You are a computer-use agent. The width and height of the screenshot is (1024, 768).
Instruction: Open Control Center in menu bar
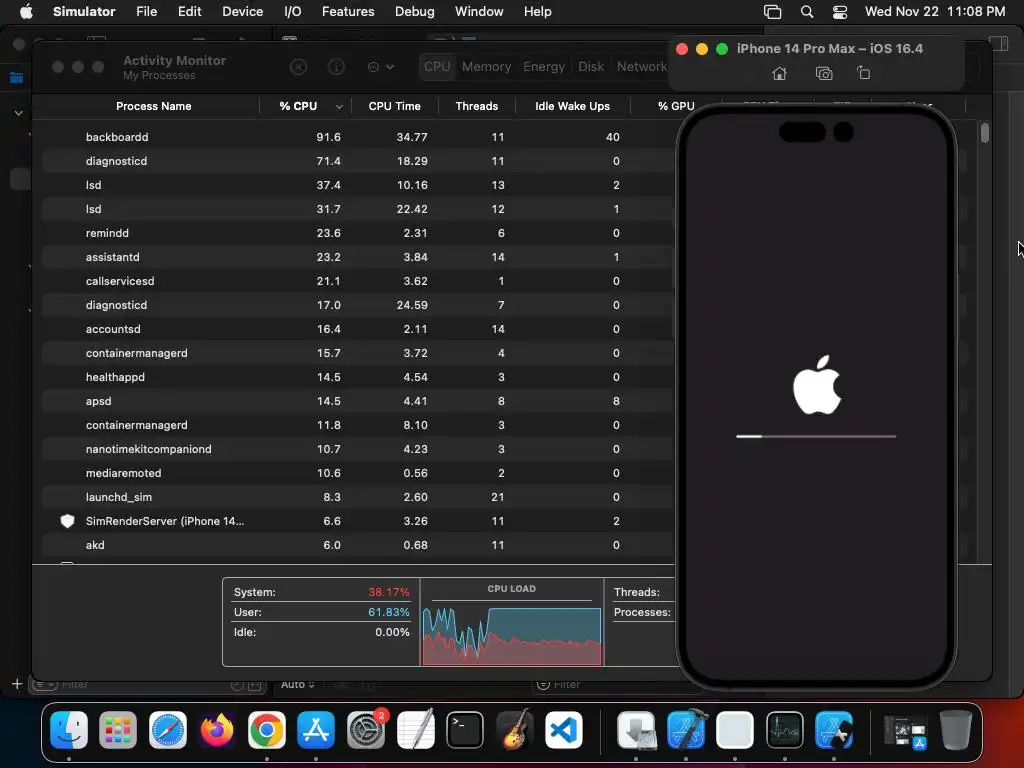(840, 12)
